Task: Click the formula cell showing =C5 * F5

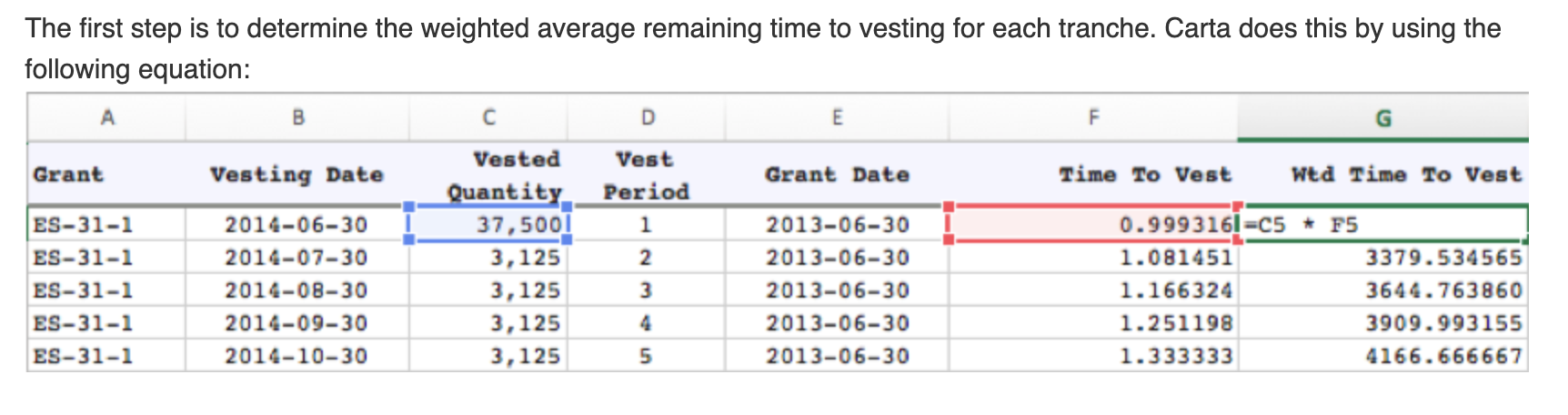Action: (1382, 225)
